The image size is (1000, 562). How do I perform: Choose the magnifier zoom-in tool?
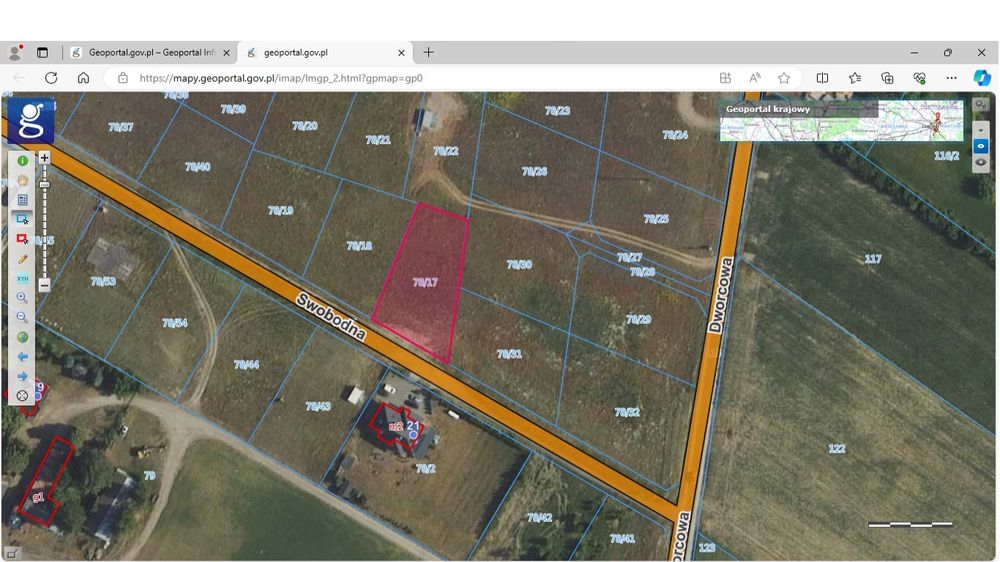pyautogui.click(x=22, y=298)
